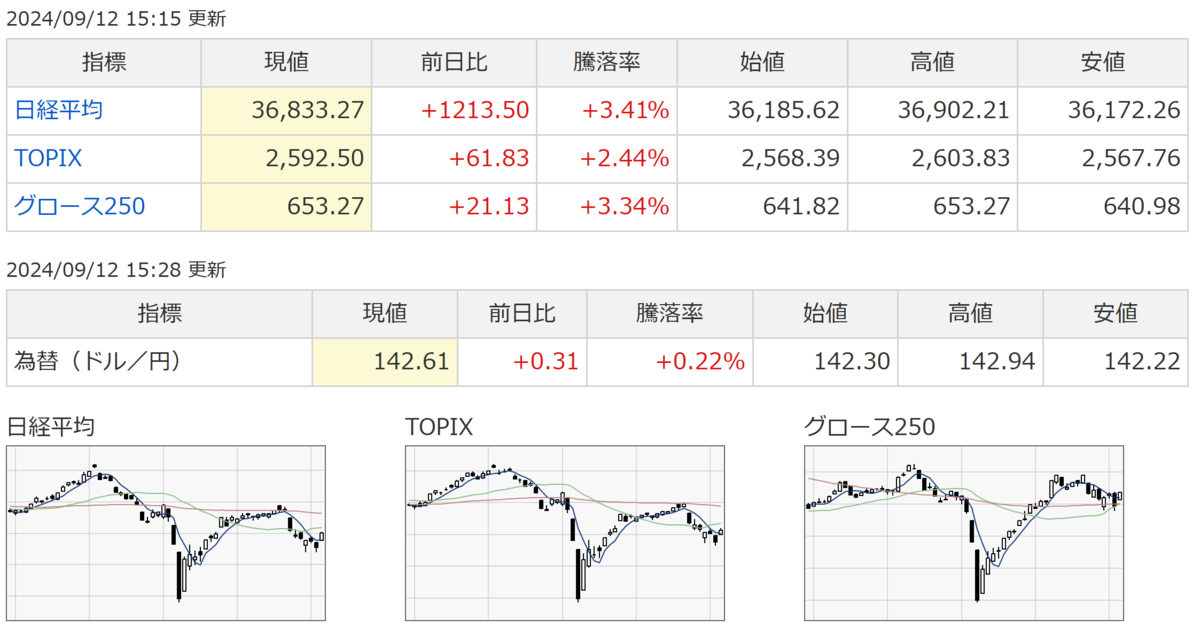This screenshot has height=627, width=1200.
Task: Click the TOPIX candlestick chart thumbnail
Action: tap(565, 533)
